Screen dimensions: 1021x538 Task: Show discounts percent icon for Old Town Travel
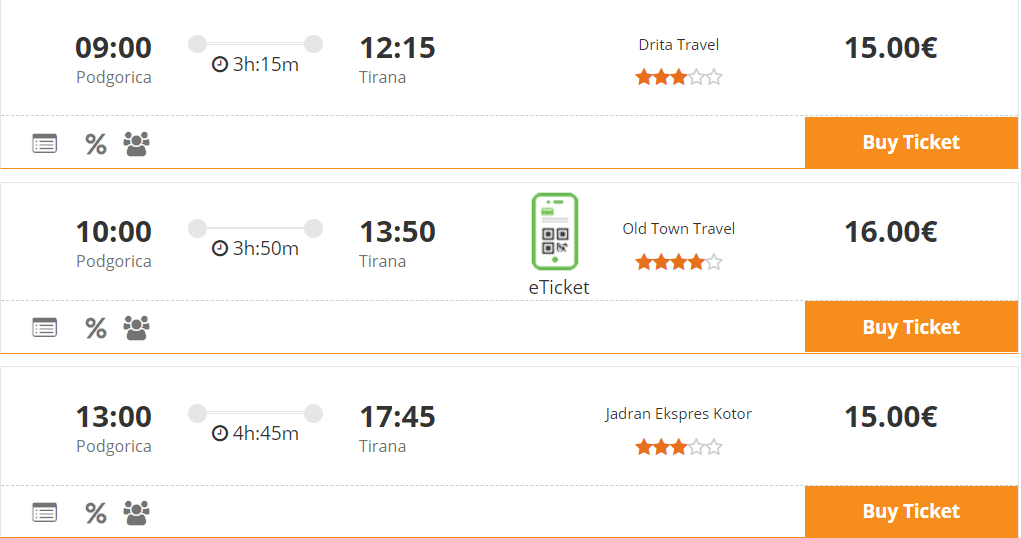95,328
